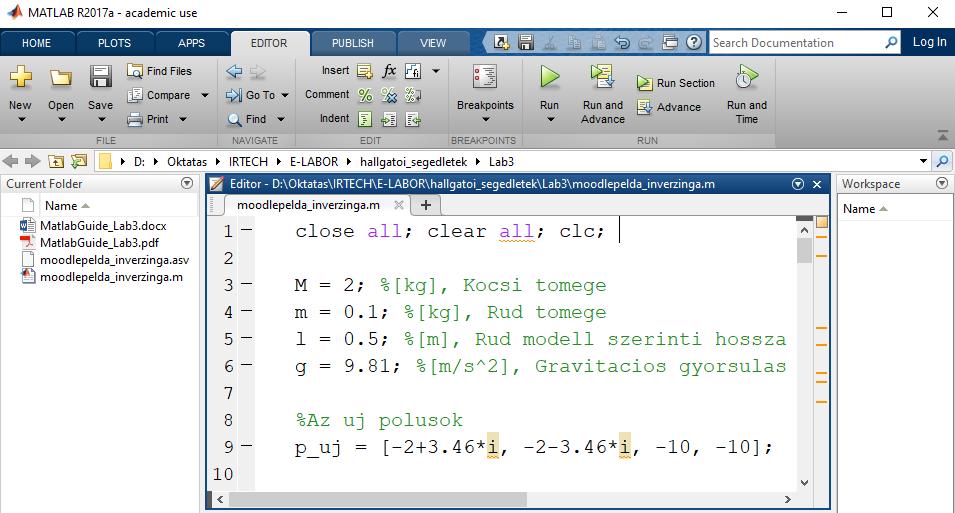Viewport: 955px width, 513px height.
Task: Expand the Print dropdown arrow
Action: [183, 119]
